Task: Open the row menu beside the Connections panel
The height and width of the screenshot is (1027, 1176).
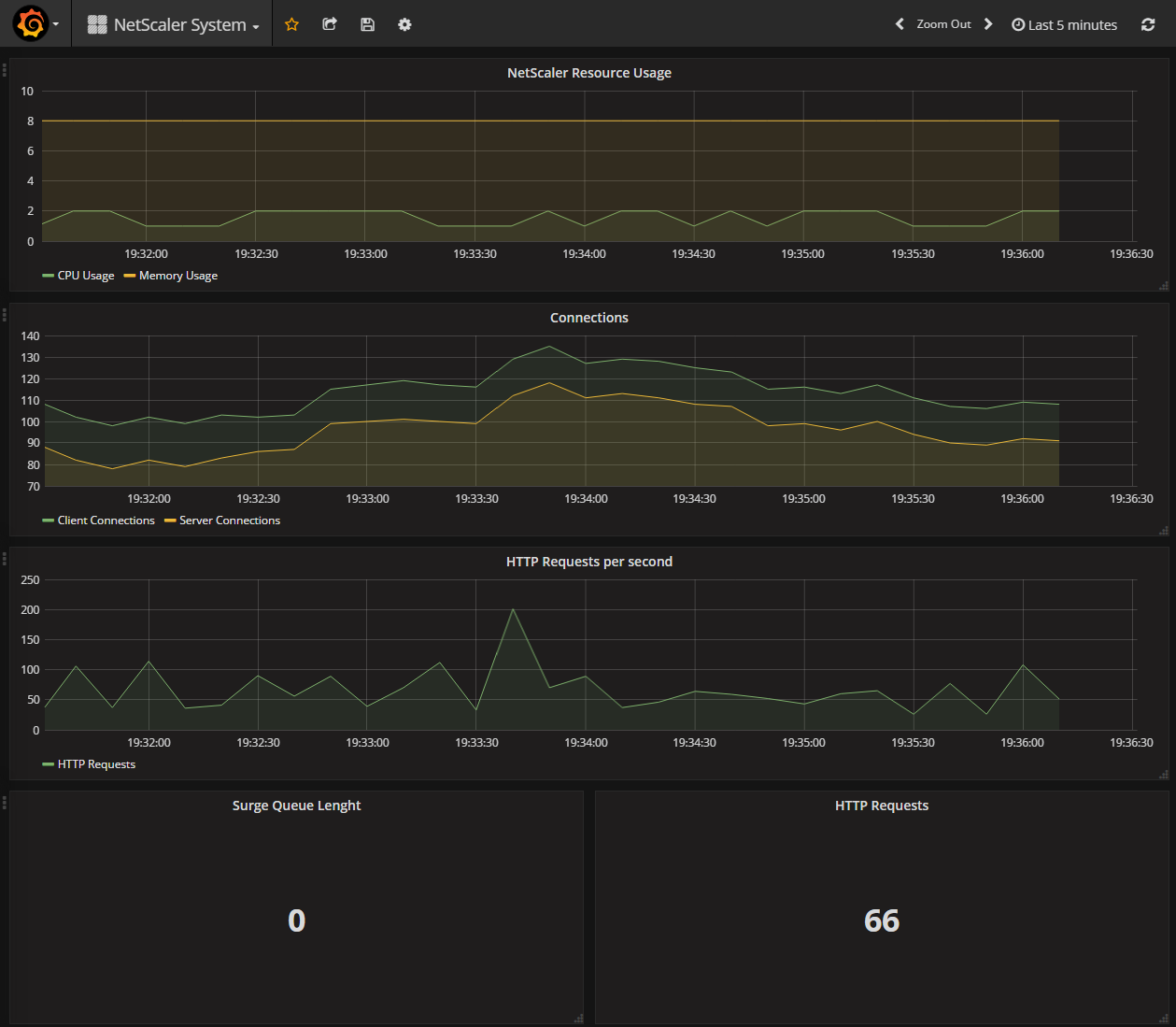Action: tap(5, 315)
